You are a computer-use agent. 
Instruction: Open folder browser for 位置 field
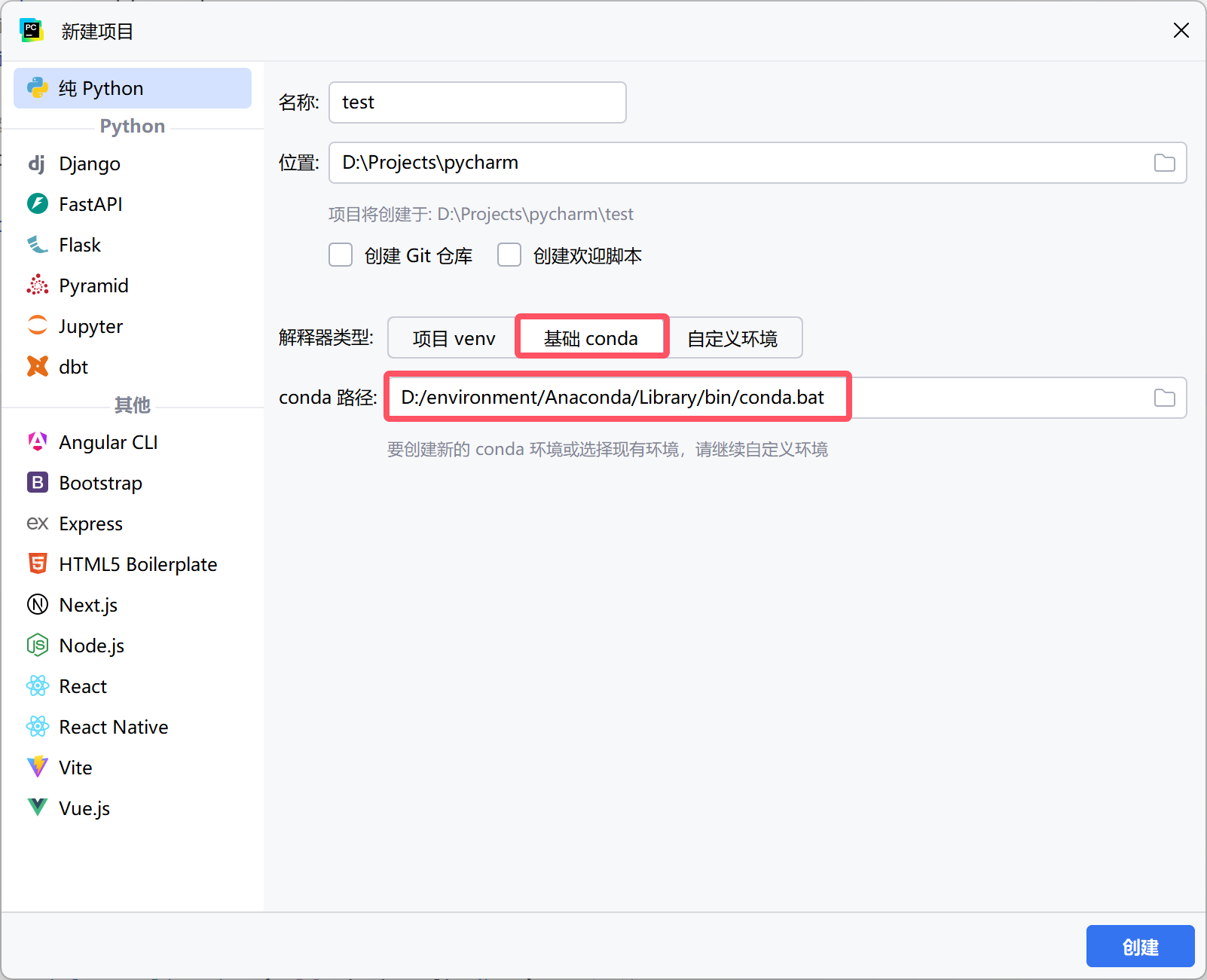pyautogui.click(x=1164, y=162)
